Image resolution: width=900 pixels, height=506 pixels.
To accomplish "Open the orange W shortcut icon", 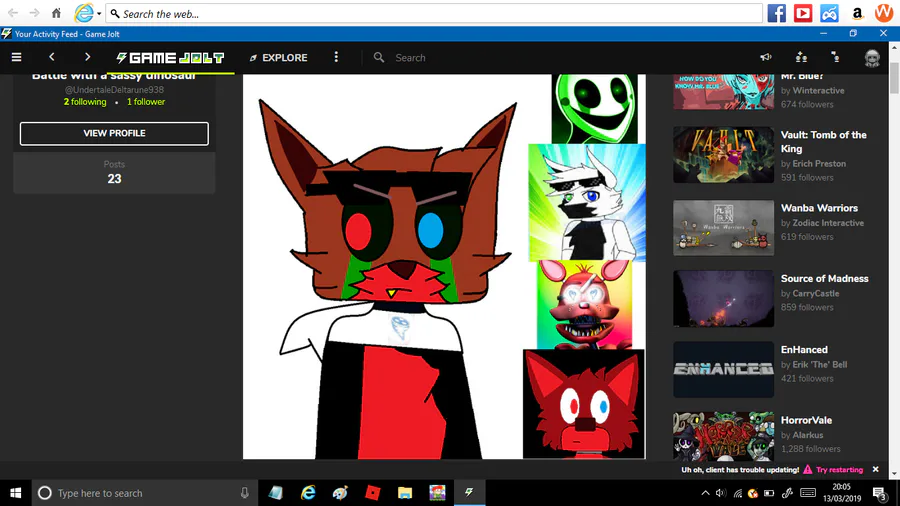I will (883, 13).
